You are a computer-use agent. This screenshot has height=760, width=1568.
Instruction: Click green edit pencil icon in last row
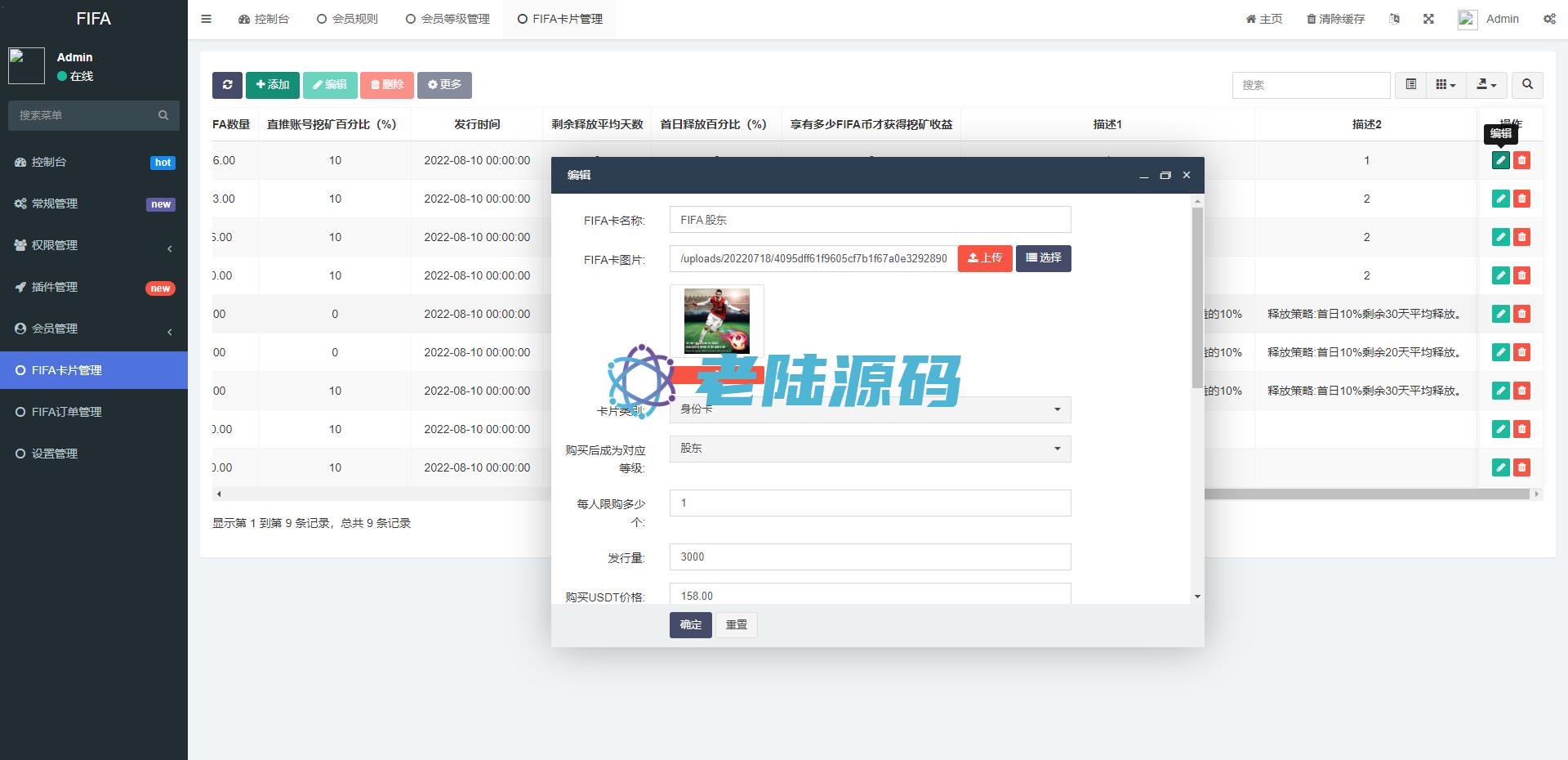pyautogui.click(x=1500, y=467)
